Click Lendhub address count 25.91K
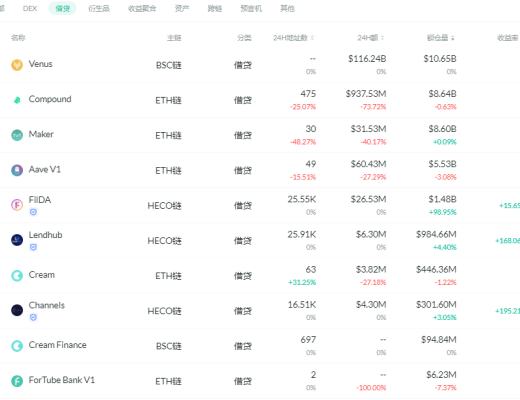Screen dimensions: 520x400 pos(302,234)
